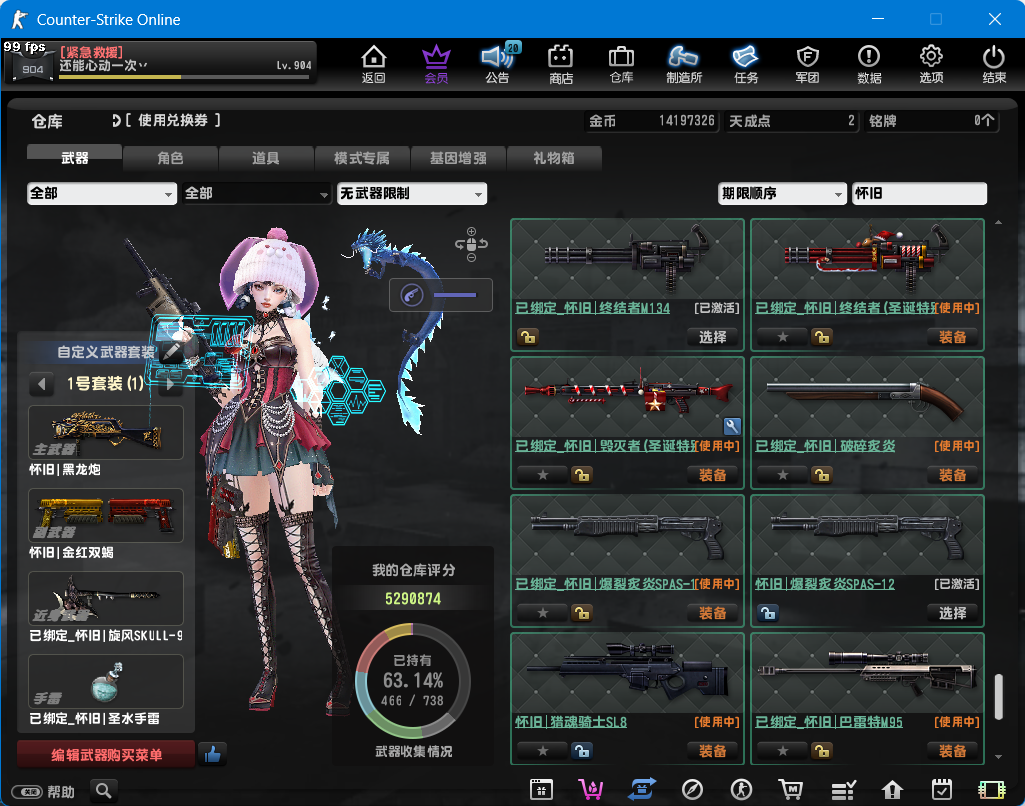Screen dimensions: 1025x806
Task: Click the 怀旧 search input field
Action: (919, 193)
